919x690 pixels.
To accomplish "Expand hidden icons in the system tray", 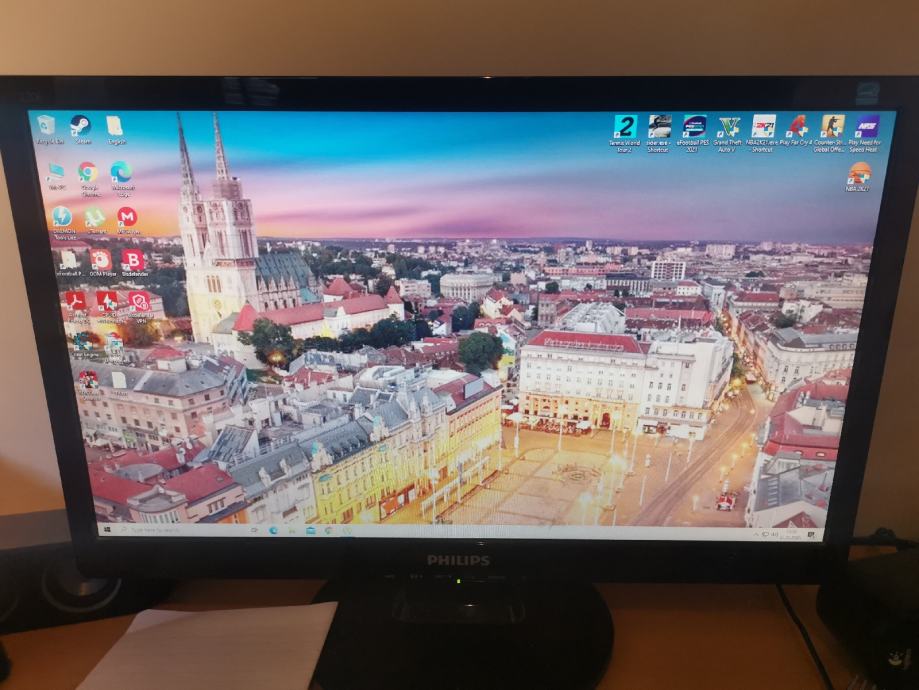I will (x=757, y=533).
